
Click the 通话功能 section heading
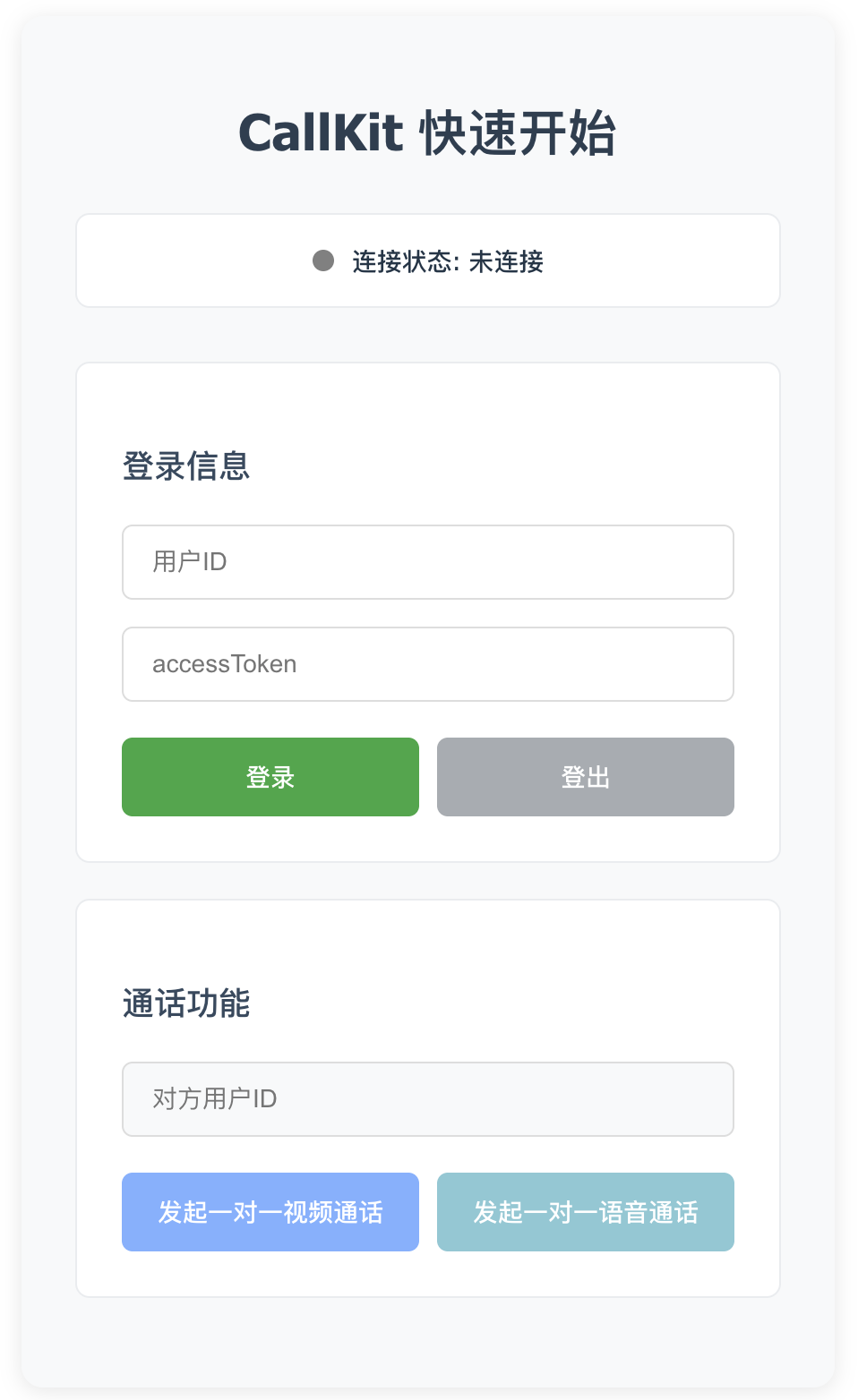point(186,1003)
